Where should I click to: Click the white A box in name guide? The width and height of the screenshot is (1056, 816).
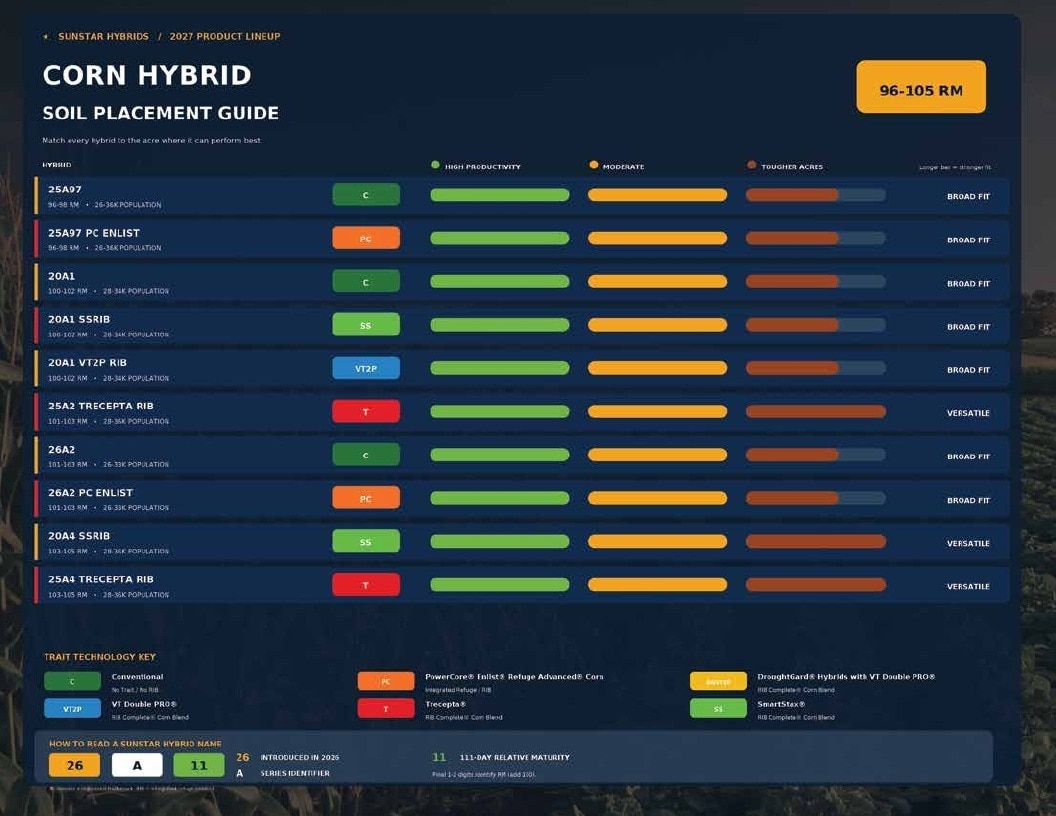137,765
